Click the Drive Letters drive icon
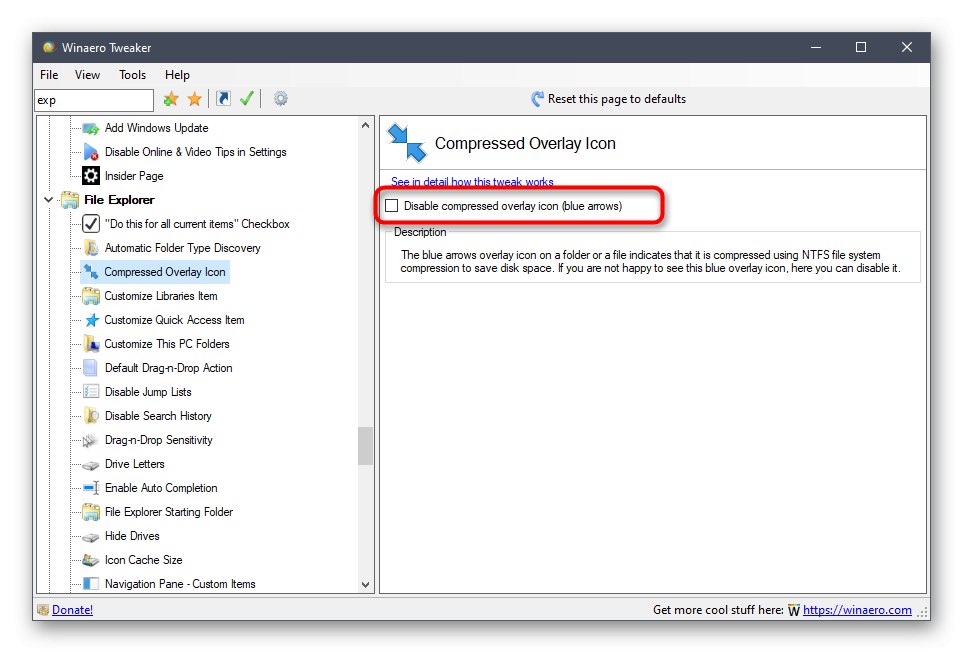This screenshot has width=963, height=653. point(91,465)
